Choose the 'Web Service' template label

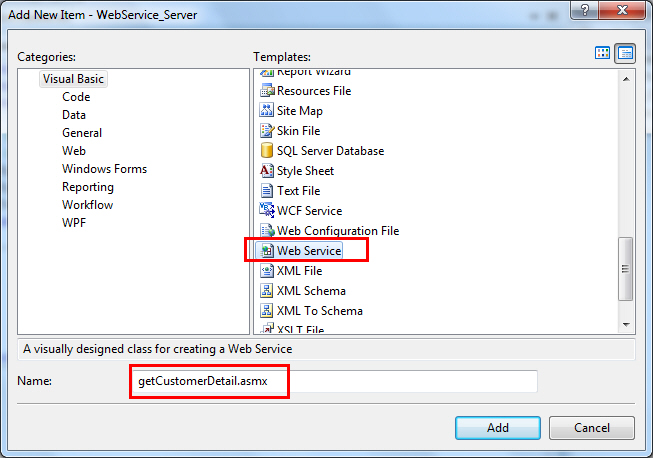click(x=309, y=251)
